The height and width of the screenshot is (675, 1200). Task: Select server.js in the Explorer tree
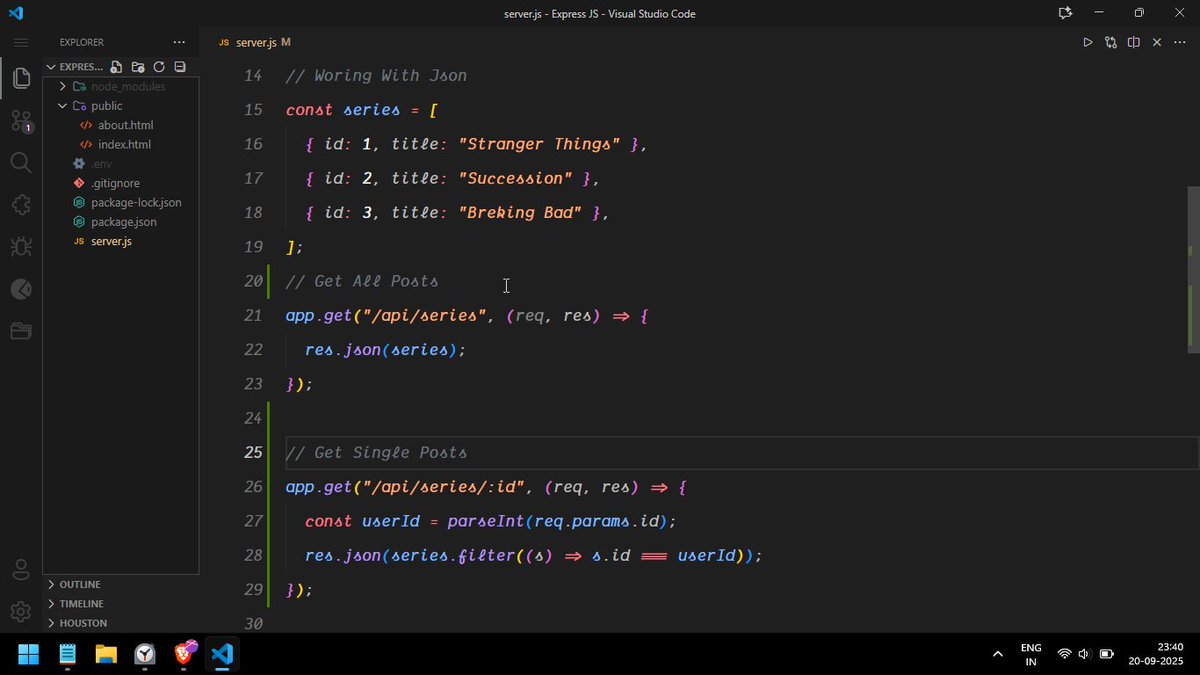(111, 241)
